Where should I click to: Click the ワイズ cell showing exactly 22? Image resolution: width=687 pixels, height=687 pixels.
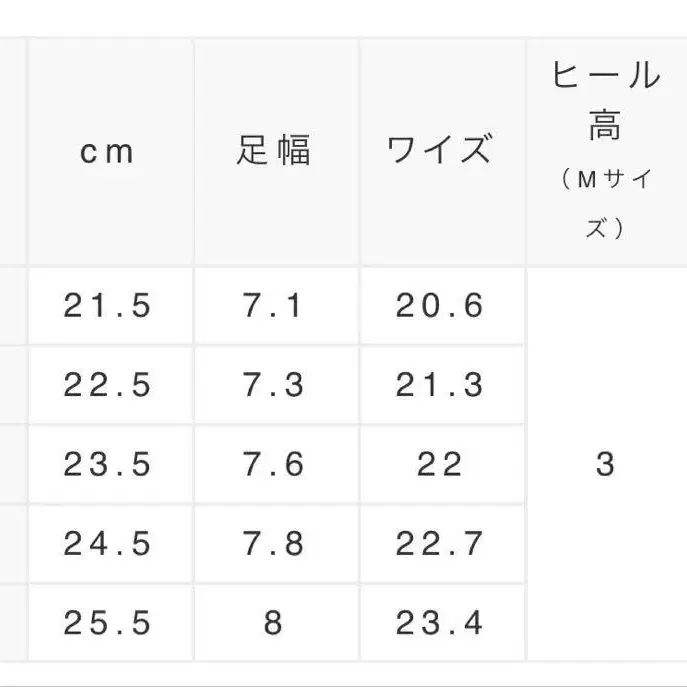click(440, 465)
